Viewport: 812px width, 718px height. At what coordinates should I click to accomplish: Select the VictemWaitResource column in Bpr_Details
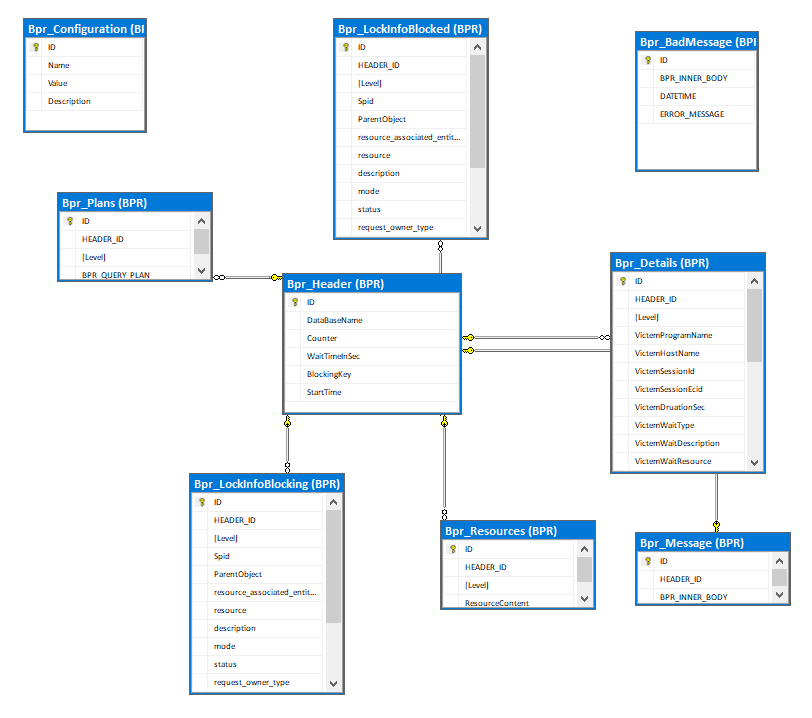(x=679, y=462)
